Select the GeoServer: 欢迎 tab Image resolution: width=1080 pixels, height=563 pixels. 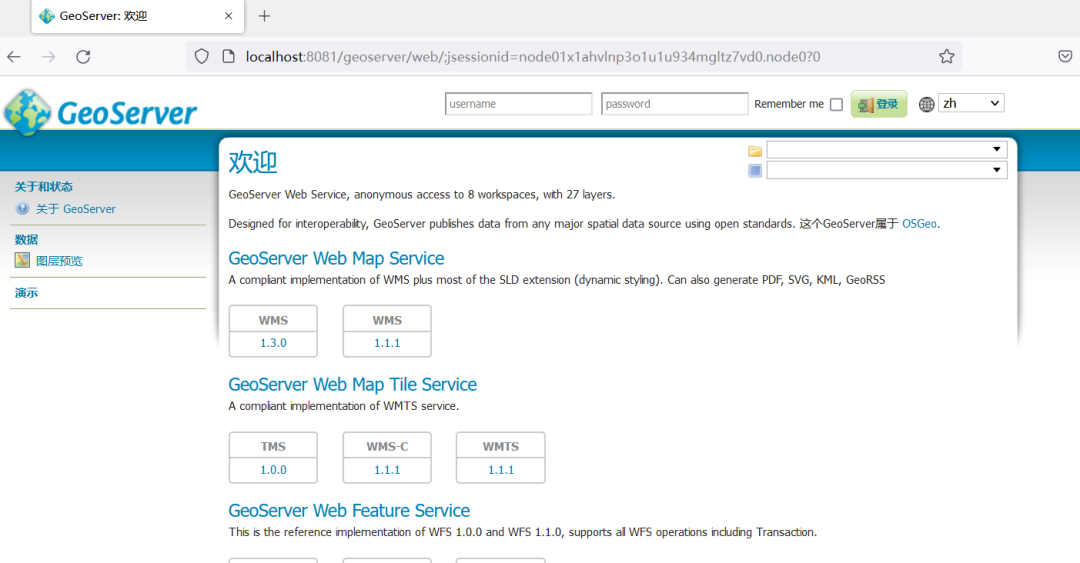tap(138, 16)
